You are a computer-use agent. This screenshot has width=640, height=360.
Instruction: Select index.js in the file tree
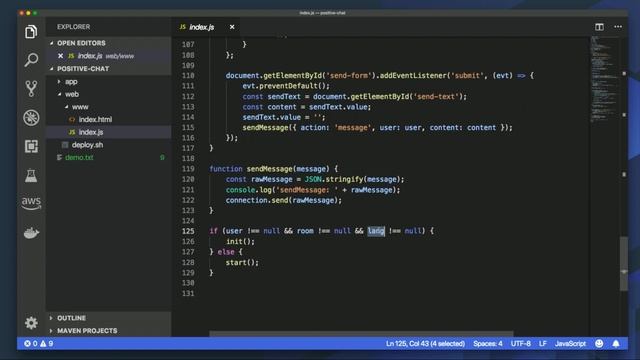[108, 132]
